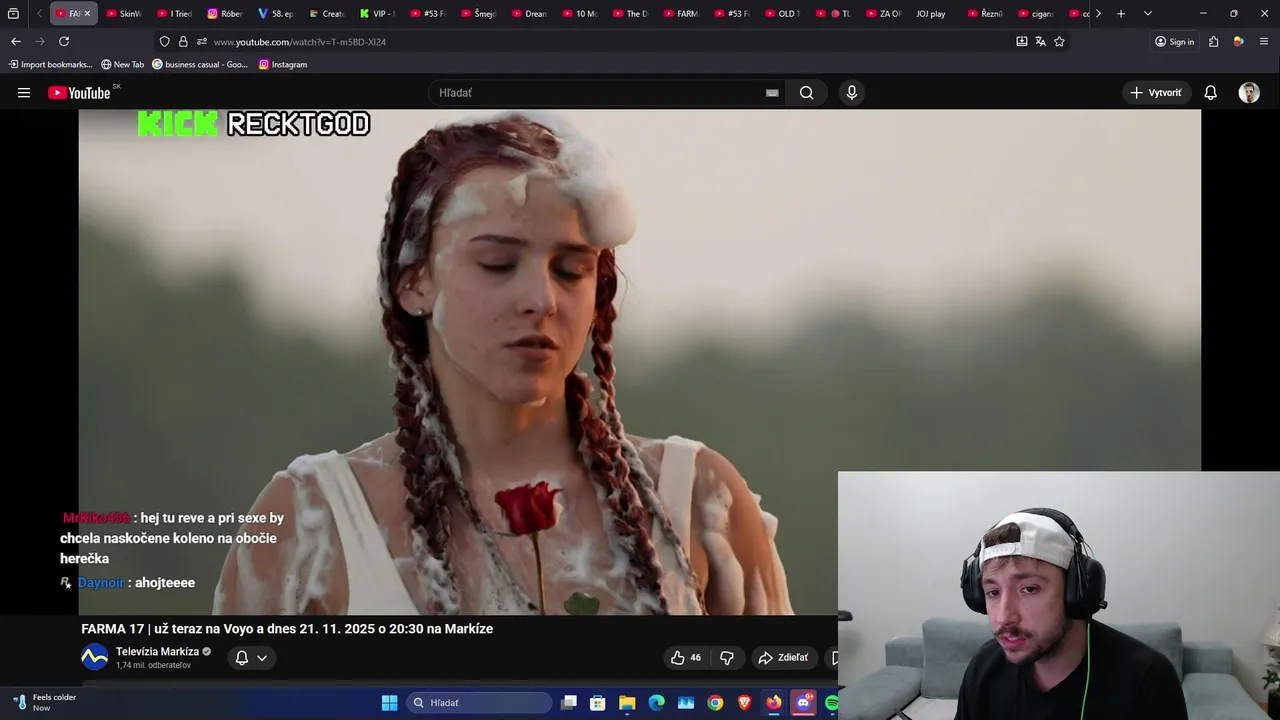Open Google Chrome from taskbar
This screenshot has width=1280, height=720.
715,703
